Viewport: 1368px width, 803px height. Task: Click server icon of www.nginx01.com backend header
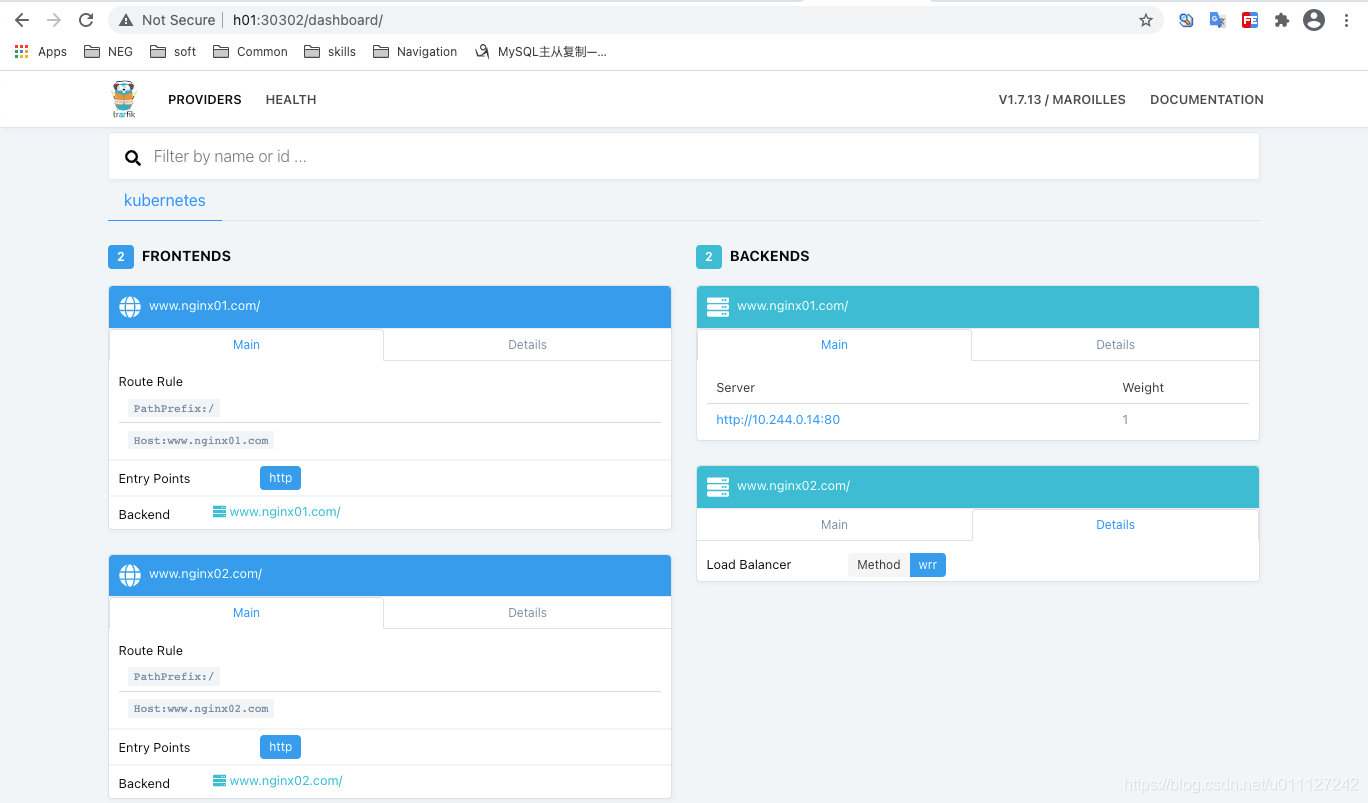tap(718, 306)
